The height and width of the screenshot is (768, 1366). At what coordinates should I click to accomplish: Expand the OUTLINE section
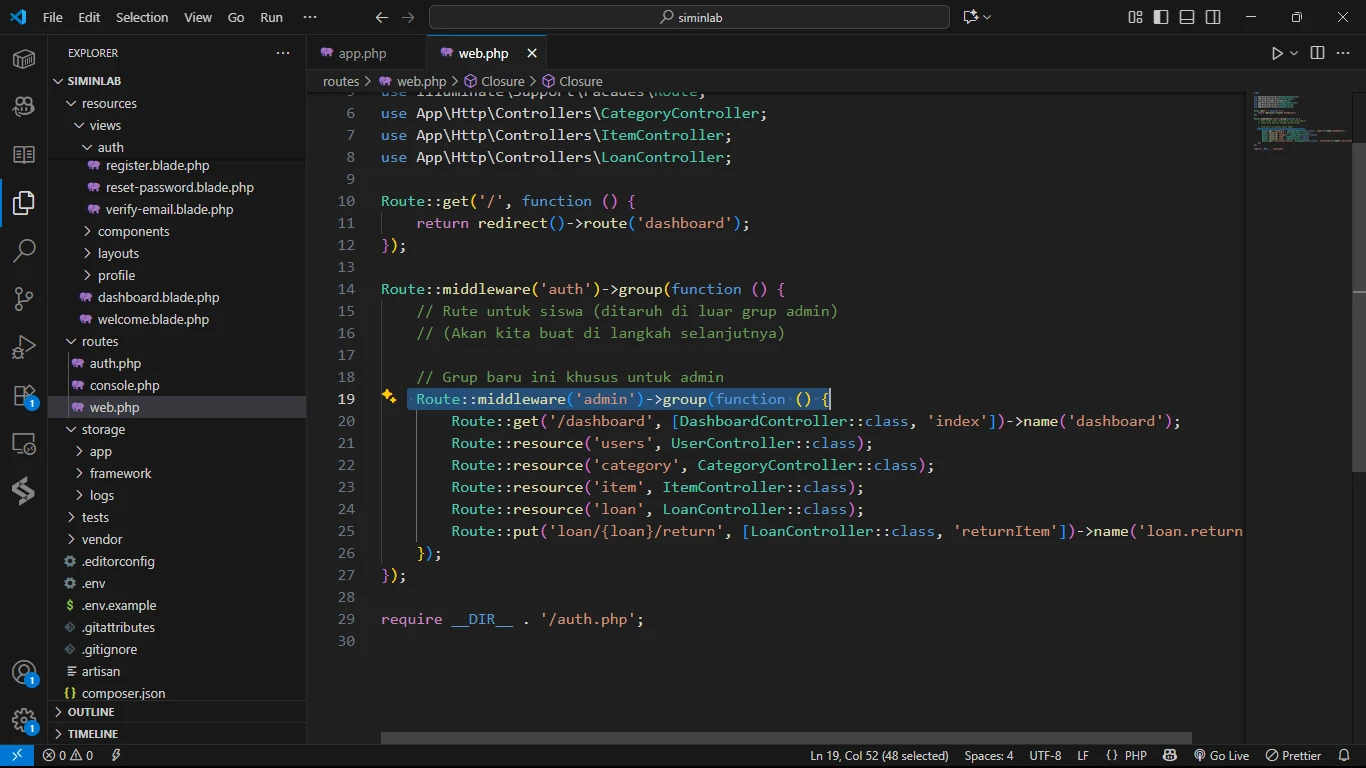[x=91, y=712]
